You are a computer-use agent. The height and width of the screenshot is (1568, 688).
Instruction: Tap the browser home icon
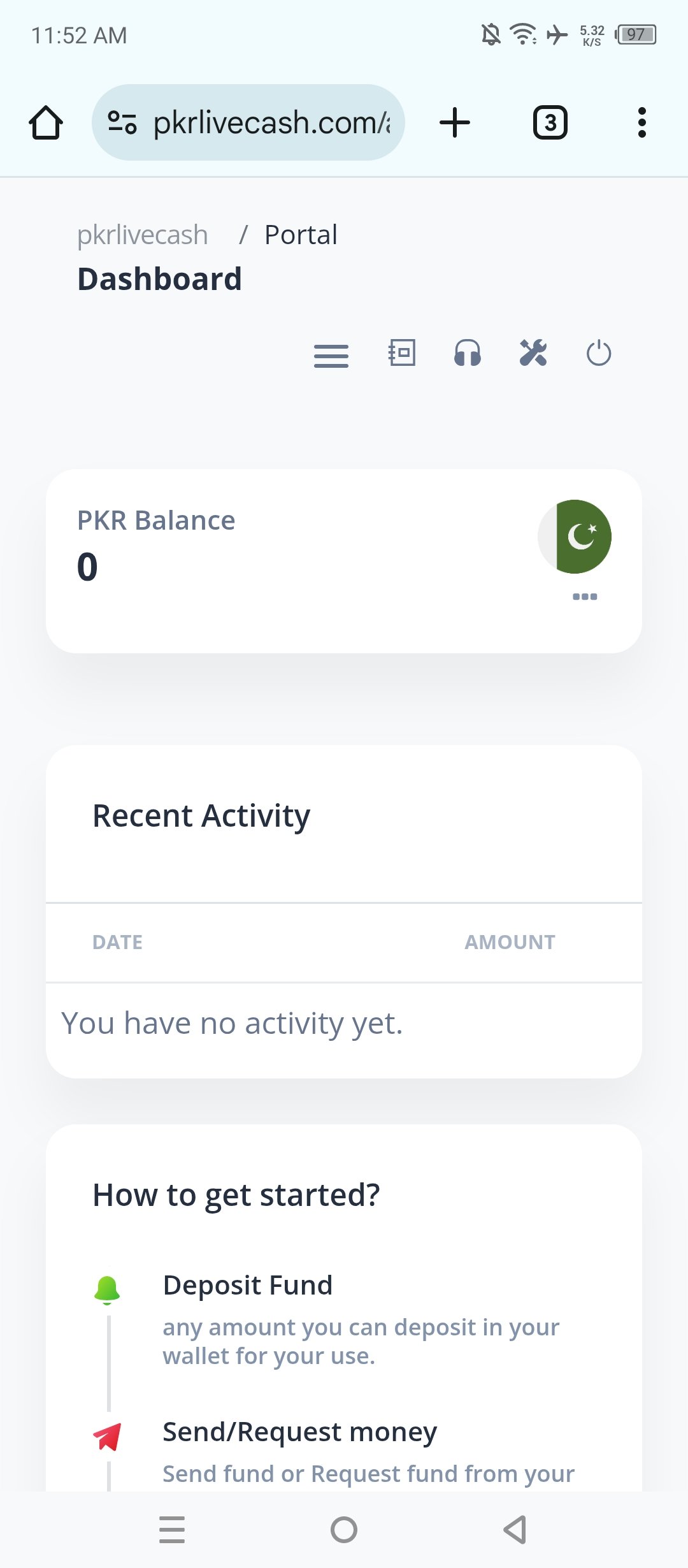pos(46,122)
